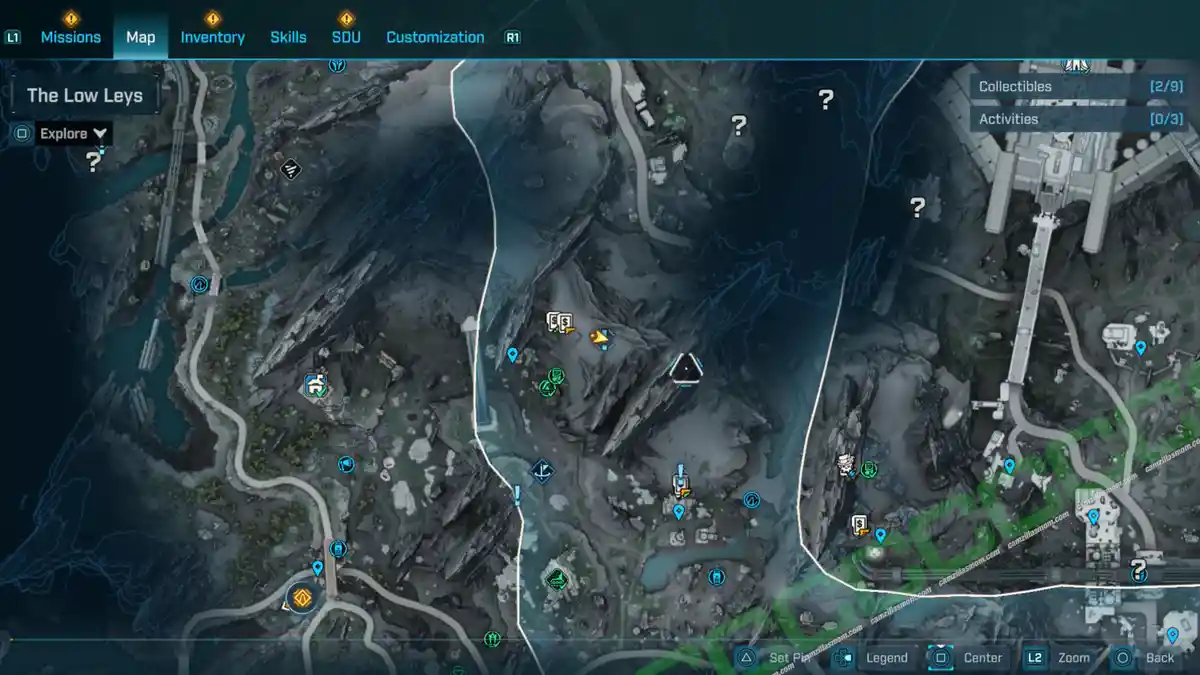Expand the Explore filter dropdown

[x=74, y=133]
